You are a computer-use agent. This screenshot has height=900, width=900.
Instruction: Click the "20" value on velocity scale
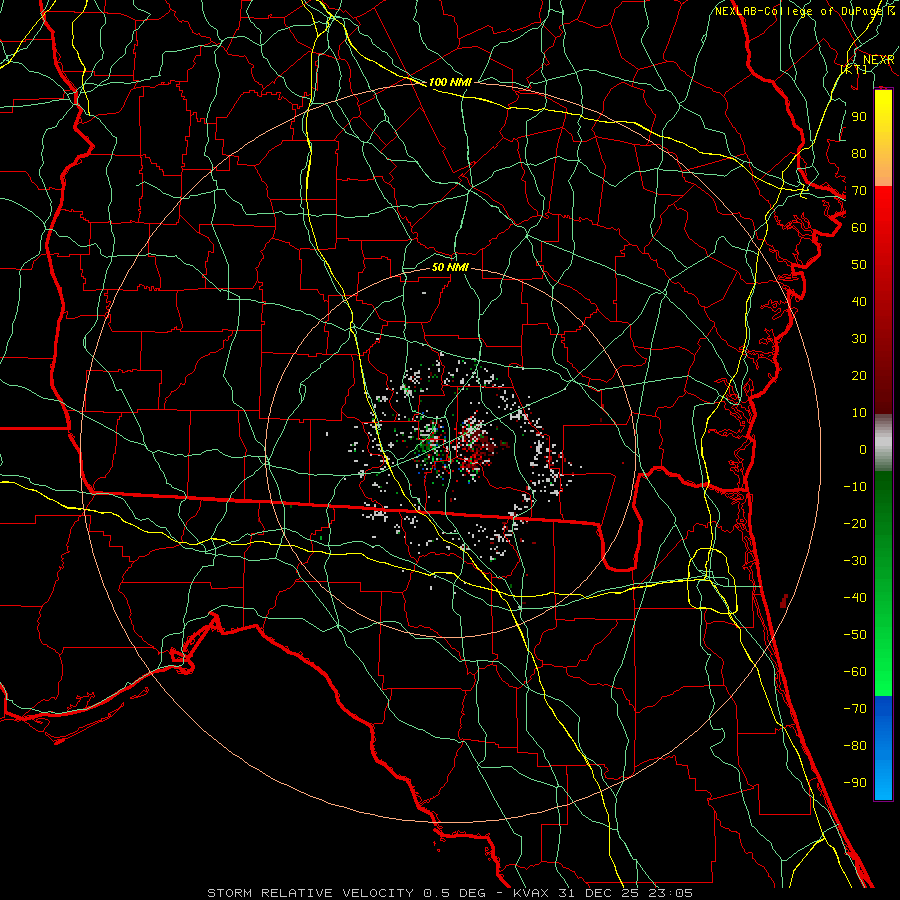point(859,376)
